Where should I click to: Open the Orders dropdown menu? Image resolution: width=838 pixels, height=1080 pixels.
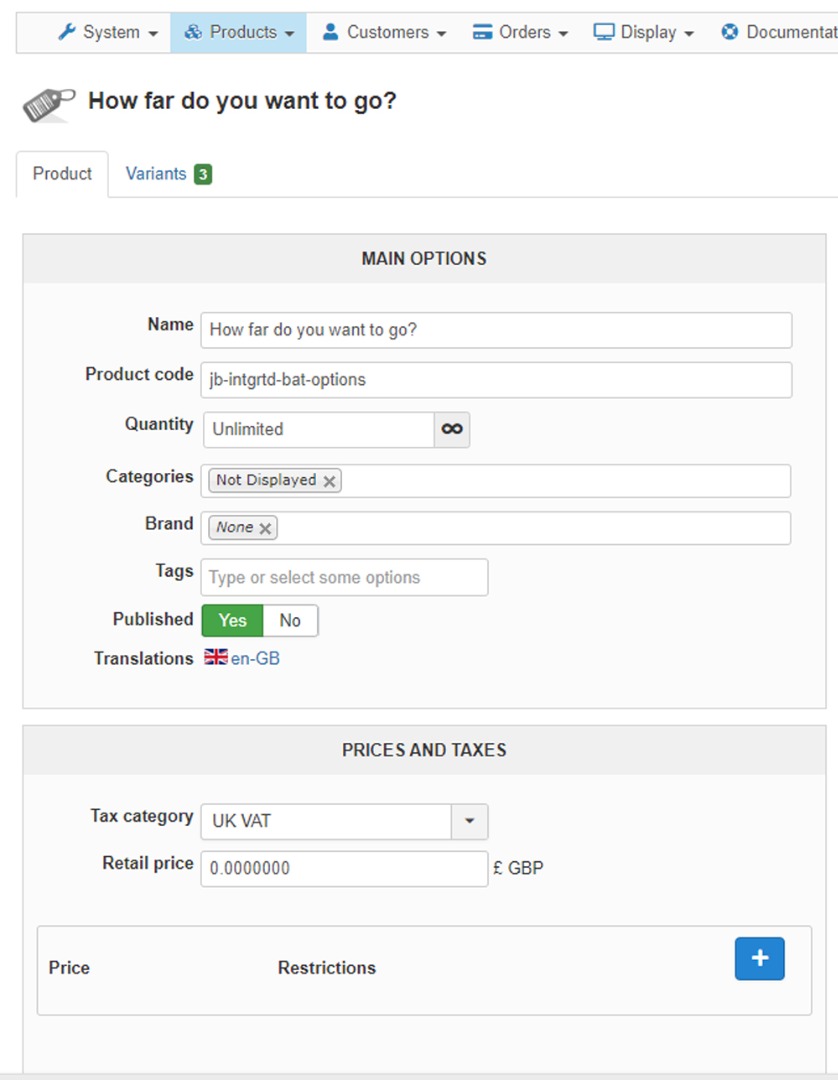coord(520,32)
